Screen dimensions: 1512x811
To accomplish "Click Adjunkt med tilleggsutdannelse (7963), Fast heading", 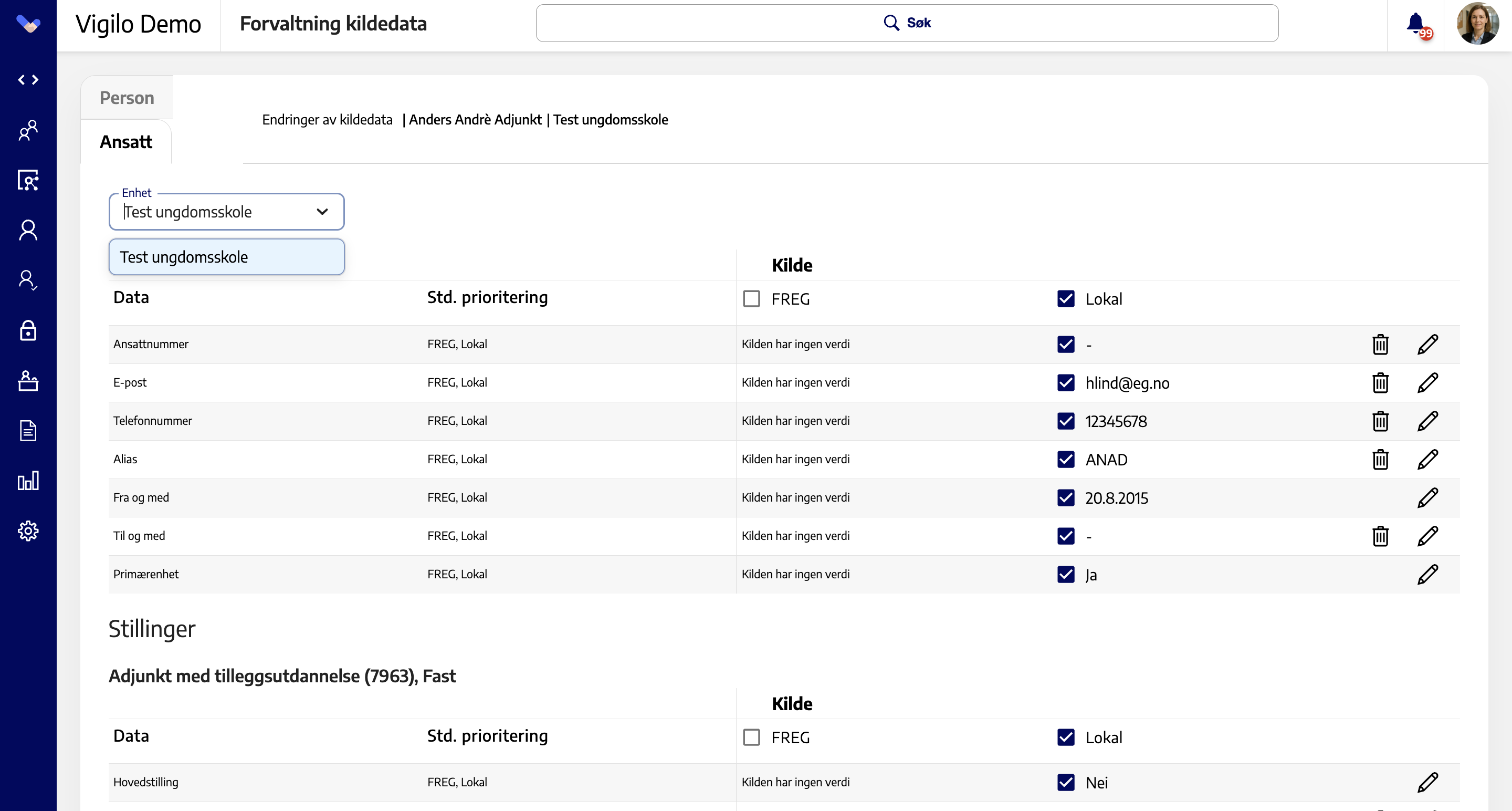I will (282, 677).
